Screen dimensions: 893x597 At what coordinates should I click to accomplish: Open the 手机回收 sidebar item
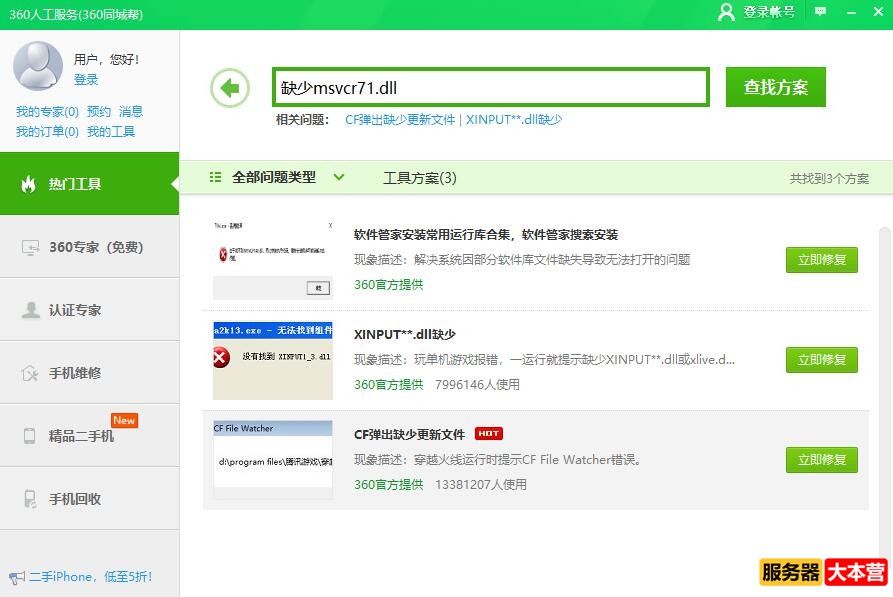[x=89, y=498]
